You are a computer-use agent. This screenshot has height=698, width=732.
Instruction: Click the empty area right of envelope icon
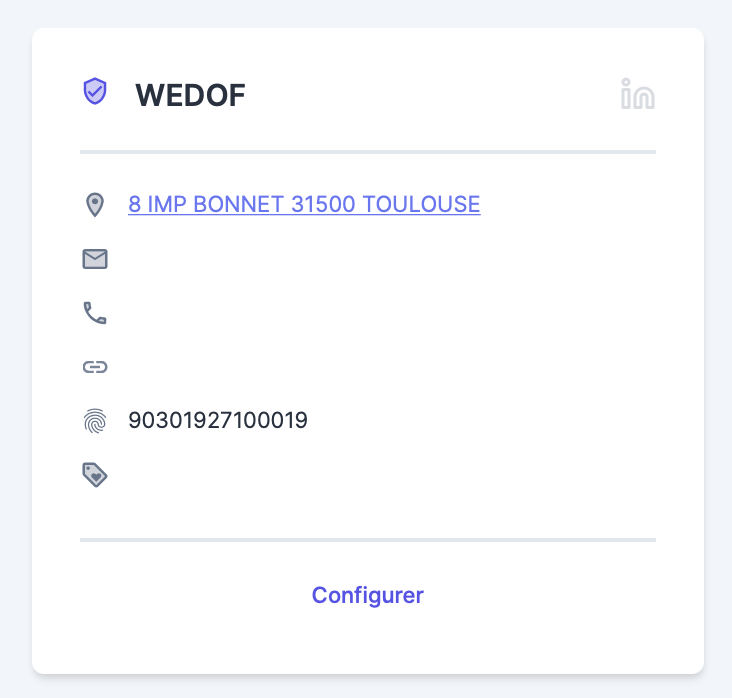pyautogui.click(x=300, y=260)
